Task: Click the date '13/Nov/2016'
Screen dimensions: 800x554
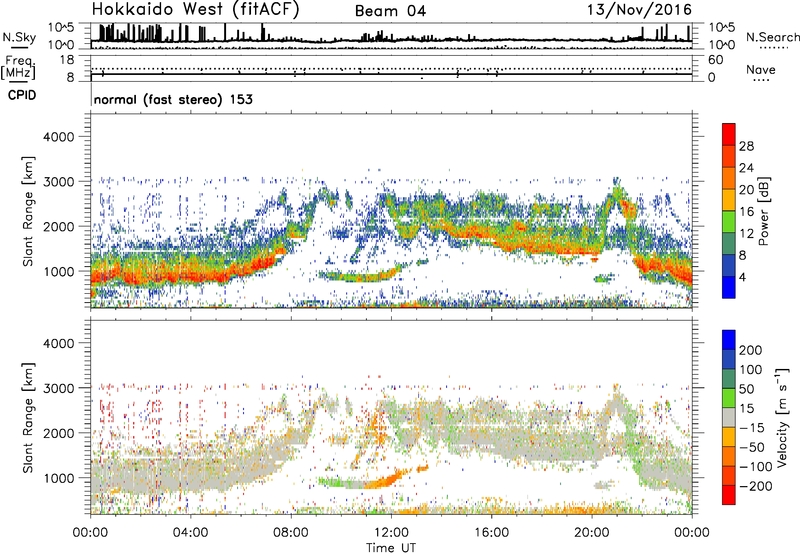Action: click(x=639, y=9)
